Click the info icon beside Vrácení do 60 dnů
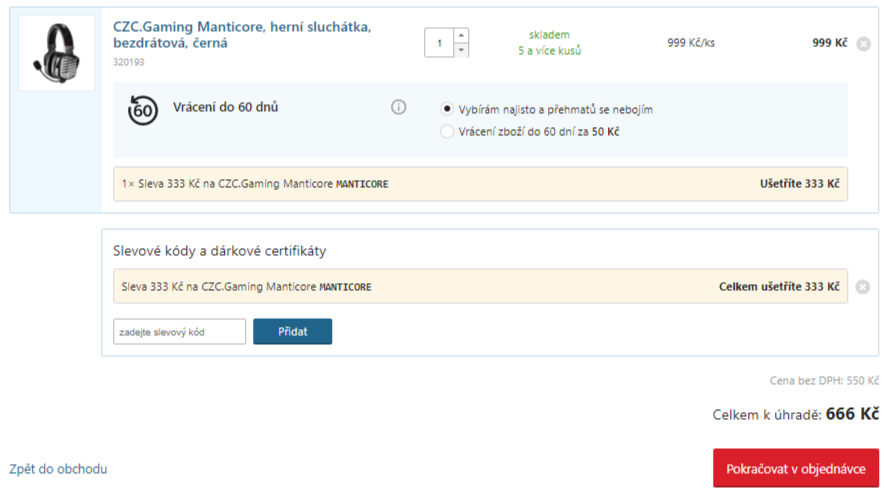 point(398,107)
